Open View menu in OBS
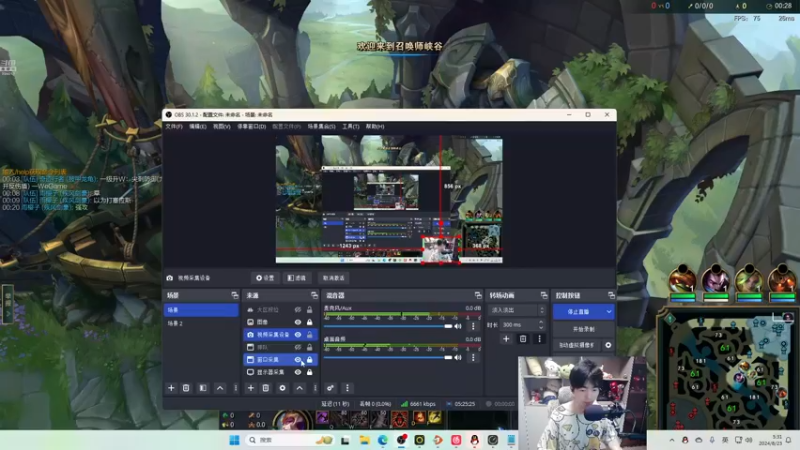The width and height of the screenshot is (800, 450). pyautogui.click(x=221, y=127)
